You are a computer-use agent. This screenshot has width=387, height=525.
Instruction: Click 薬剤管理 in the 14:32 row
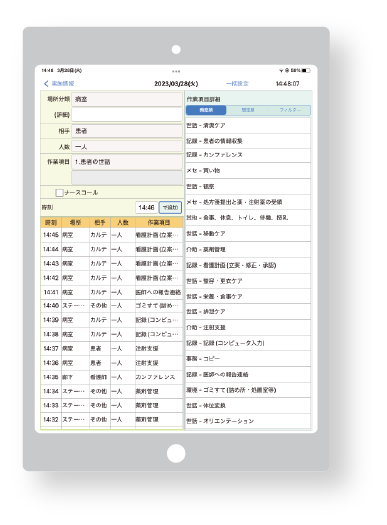point(147,420)
